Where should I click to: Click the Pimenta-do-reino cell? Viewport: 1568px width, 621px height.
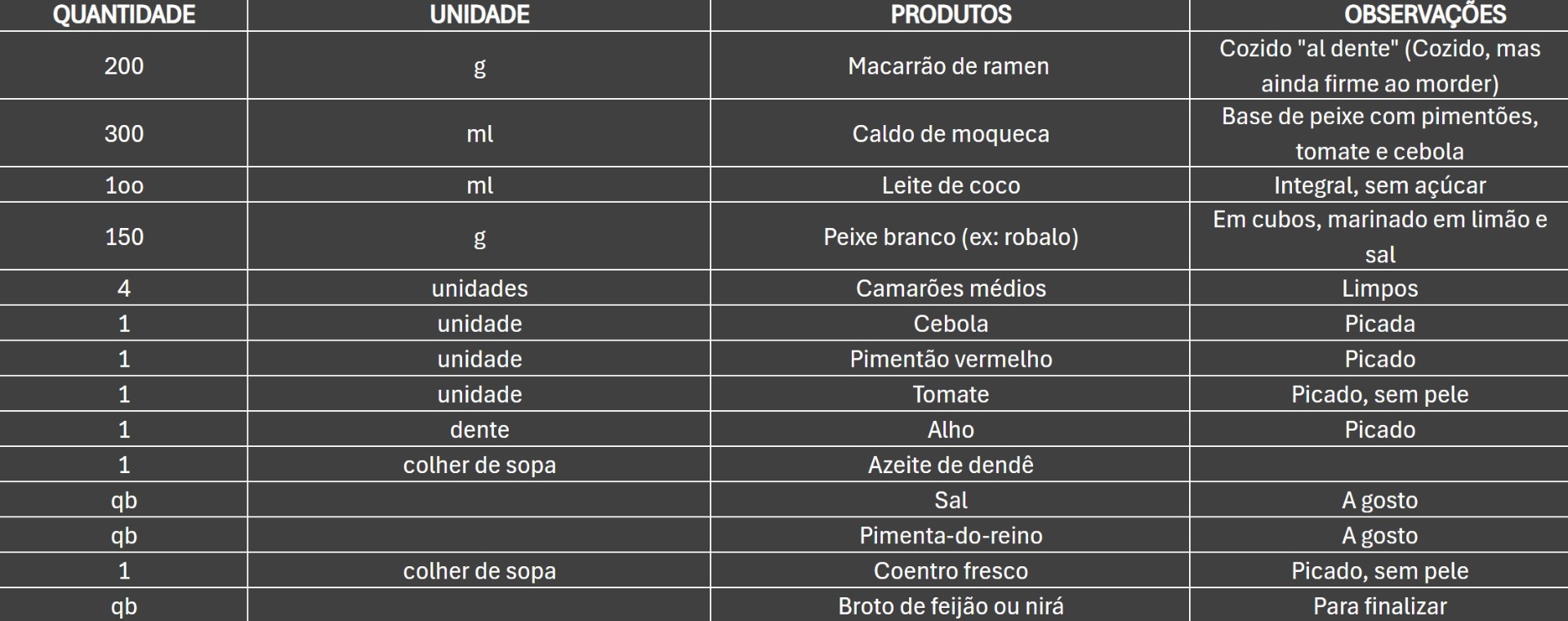click(951, 534)
